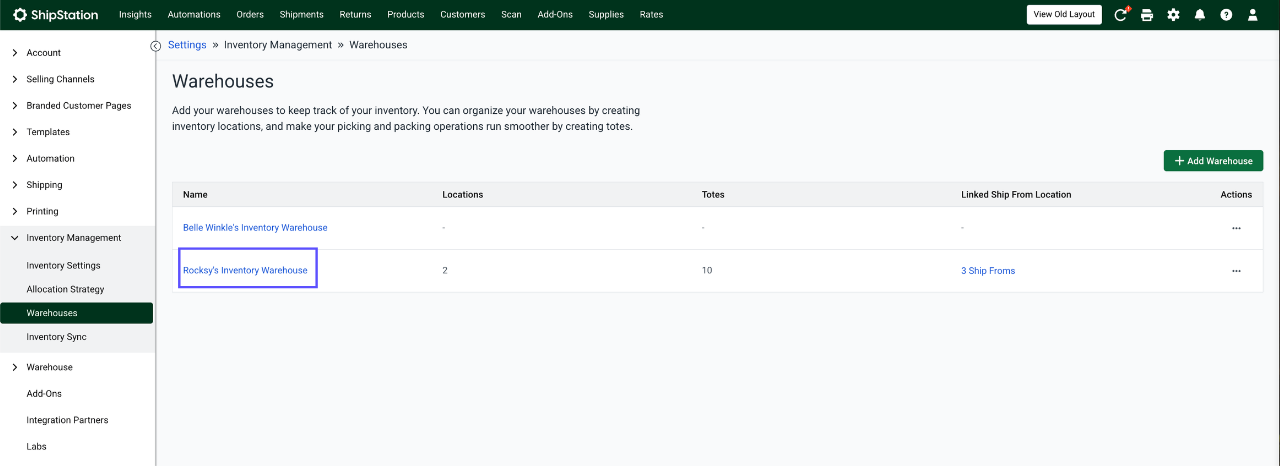
Task: Open actions menu for Belle Winkle's warehouse
Action: (x=1236, y=228)
